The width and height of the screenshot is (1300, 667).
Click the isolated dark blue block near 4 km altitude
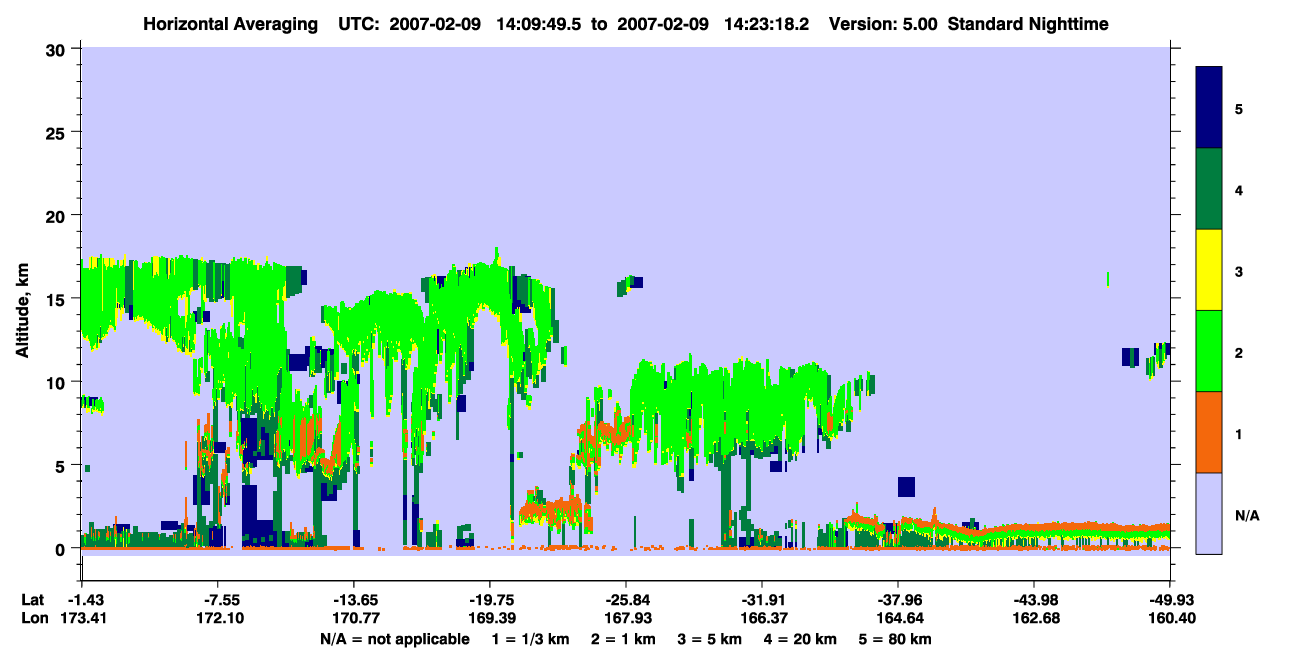click(x=906, y=487)
